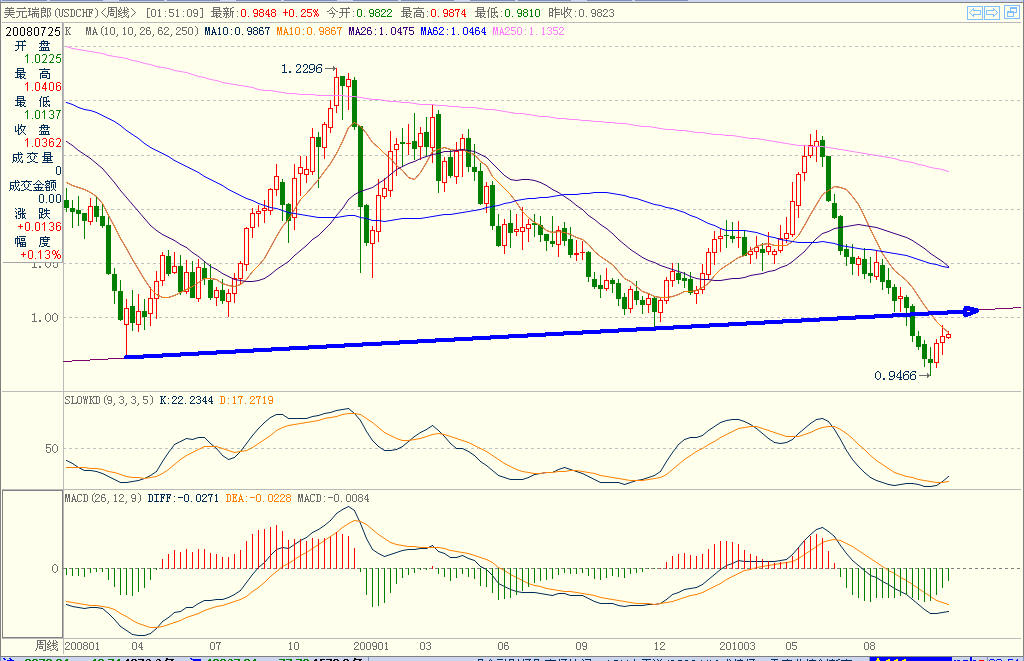
Task: Click the 成交金额 0.00 turnover value
Action: click(50, 199)
